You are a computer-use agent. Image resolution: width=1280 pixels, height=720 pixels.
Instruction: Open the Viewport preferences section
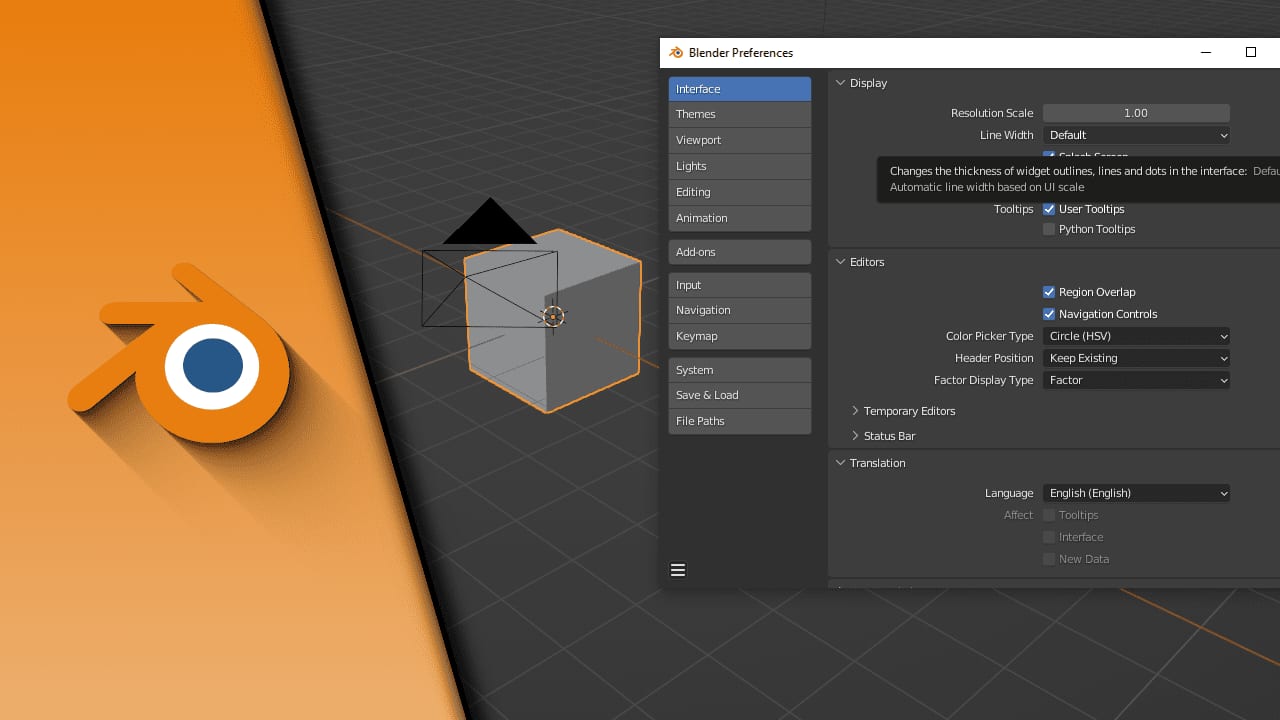(740, 140)
